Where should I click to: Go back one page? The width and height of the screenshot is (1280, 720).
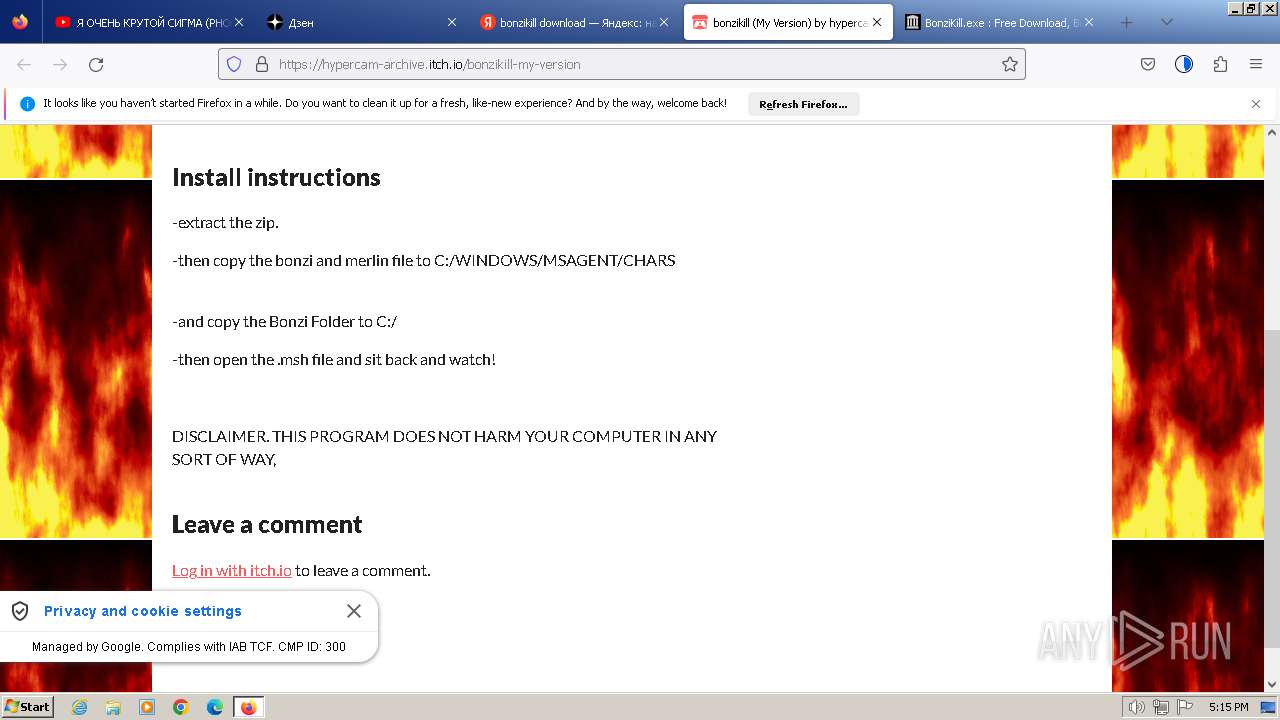(x=24, y=64)
